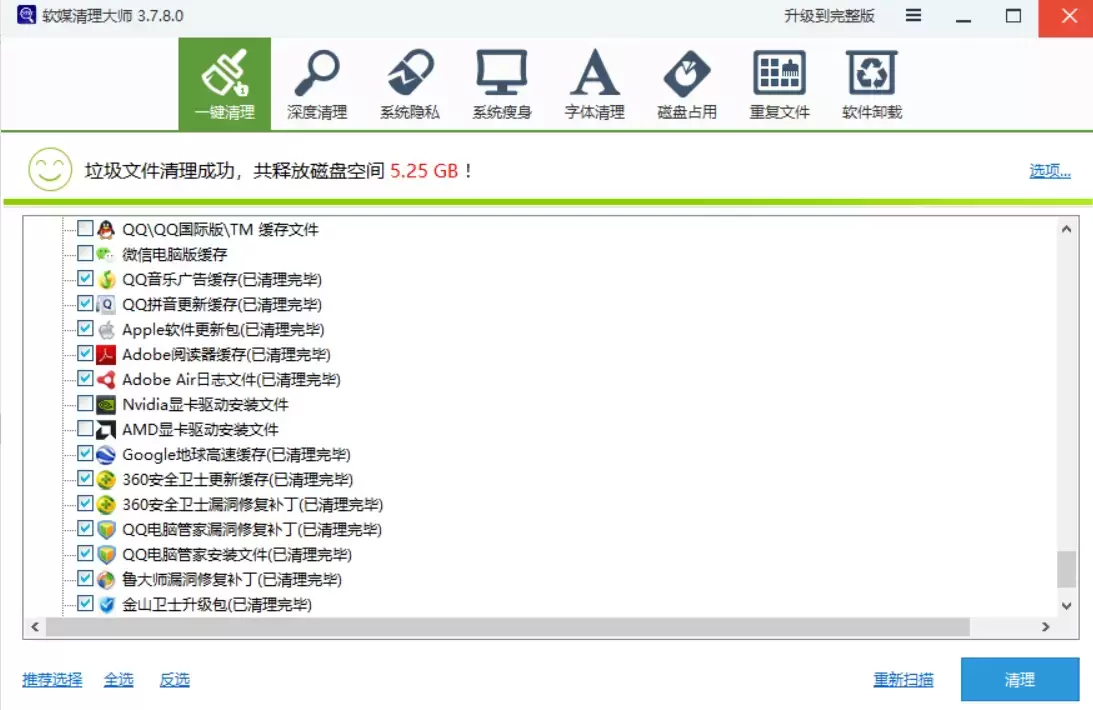Click the vertical scrollbar thumb
1093x710 pixels.
(1067, 569)
